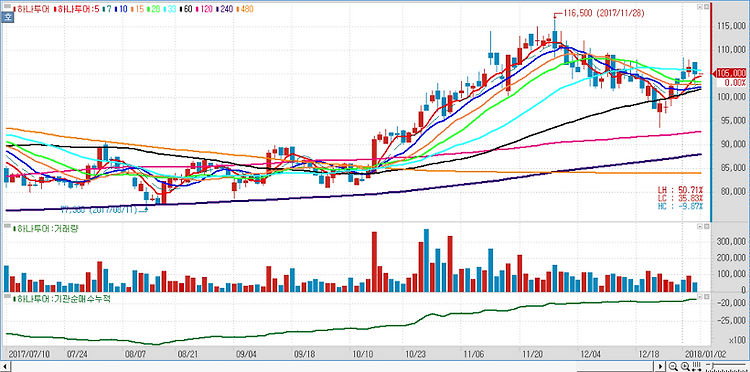Click the 300,000 volume axis label
Image resolution: width=750 pixels, height=372 pixels.
click(732, 242)
